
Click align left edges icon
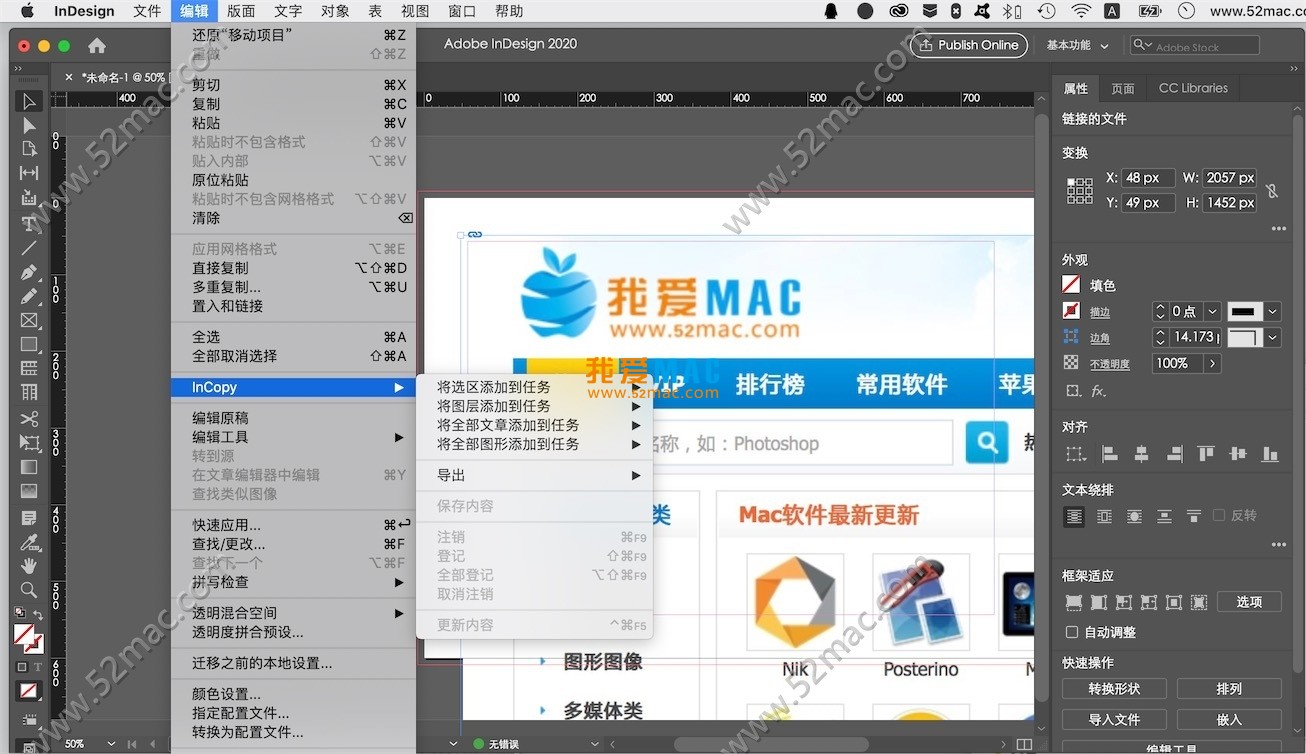coord(1109,454)
